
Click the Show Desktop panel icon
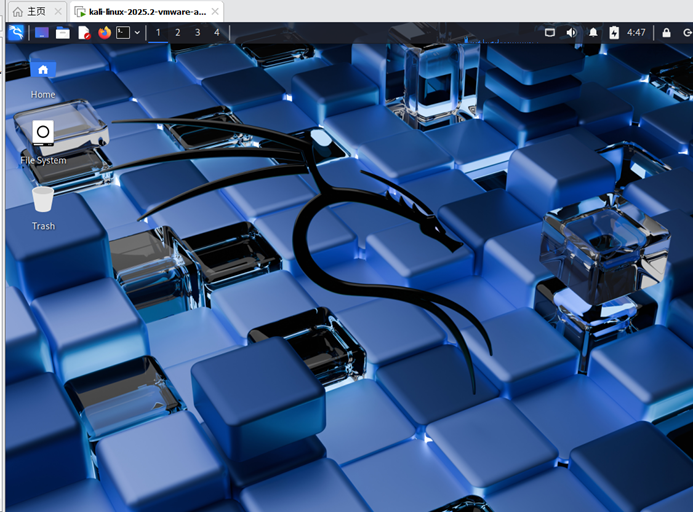click(x=42, y=33)
